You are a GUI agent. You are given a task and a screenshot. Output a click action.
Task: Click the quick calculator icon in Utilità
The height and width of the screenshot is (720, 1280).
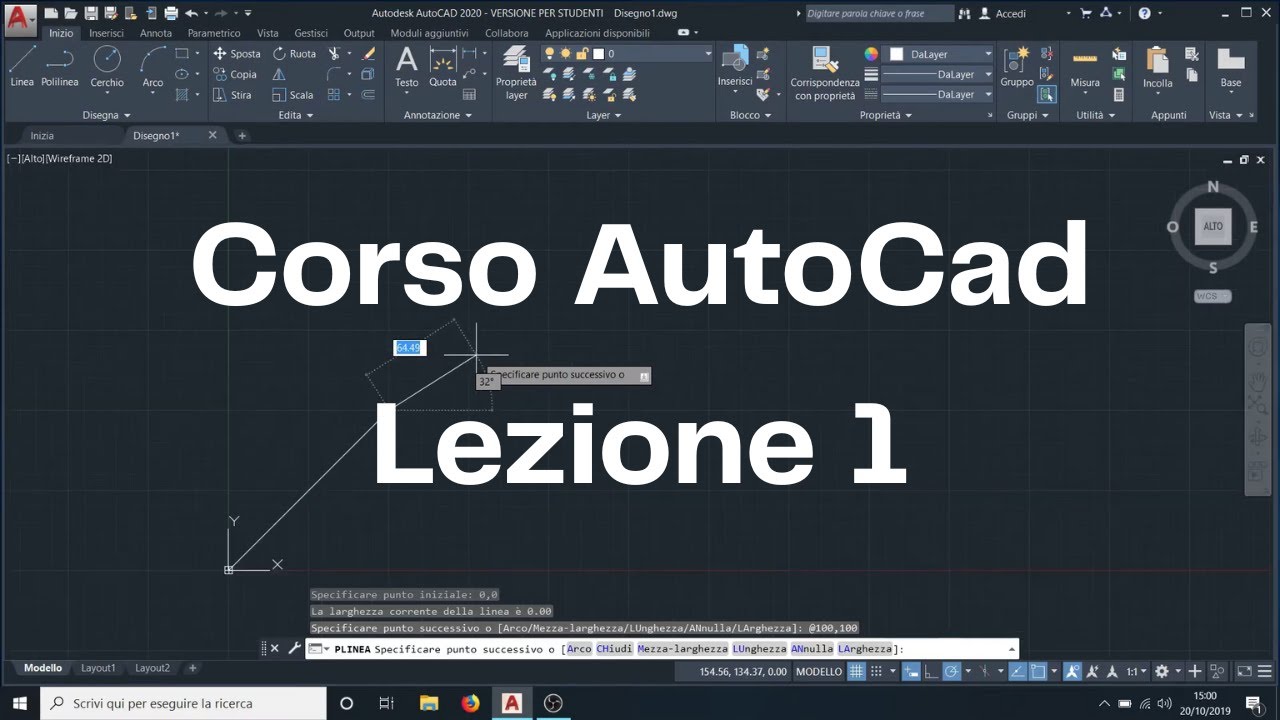point(1119,95)
